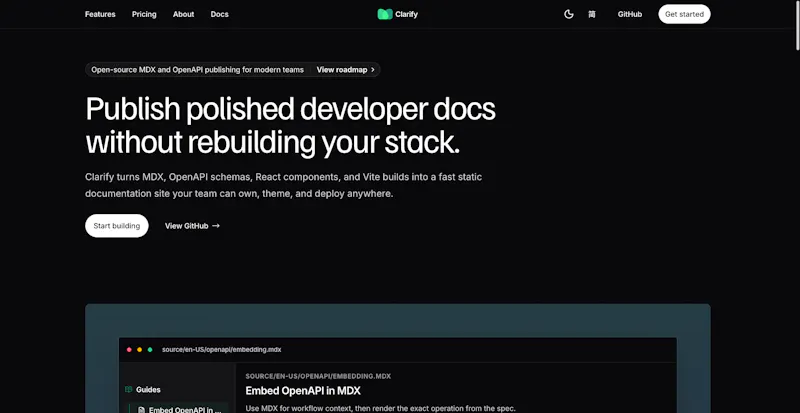Screen dimensions: 800x413
Task: Click the Clarify logo icon
Action: (385, 14)
